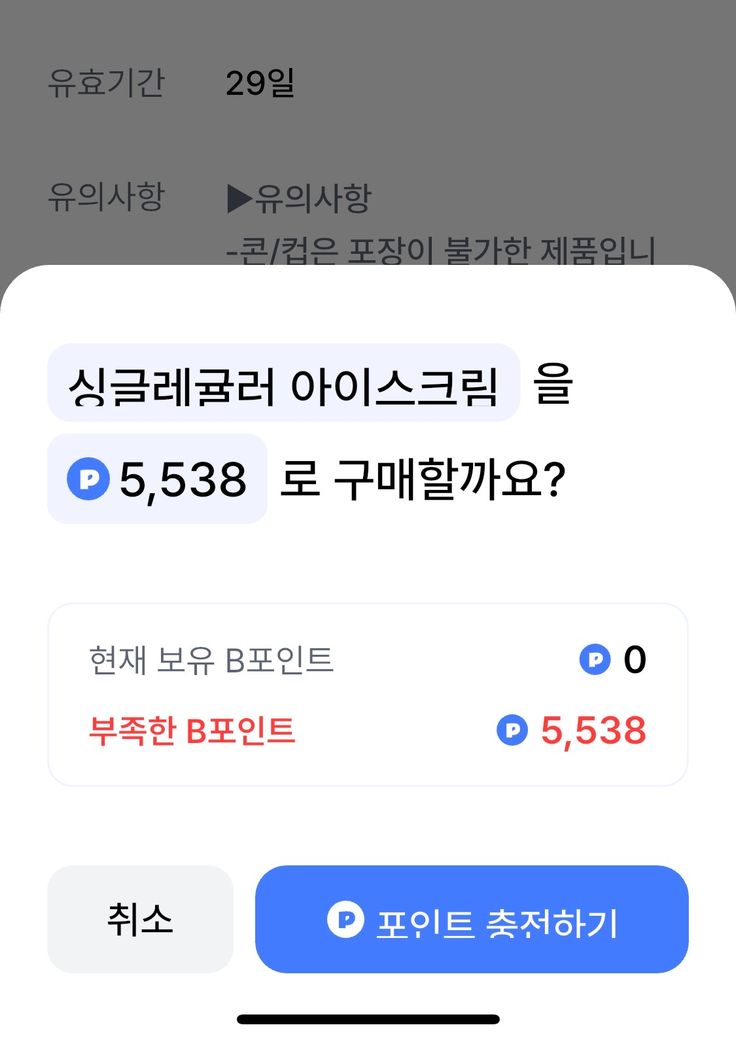The height and width of the screenshot is (1040, 736).
Task: Tap the P icon inside 포인트 충전하기 button
Action: pos(345,920)
